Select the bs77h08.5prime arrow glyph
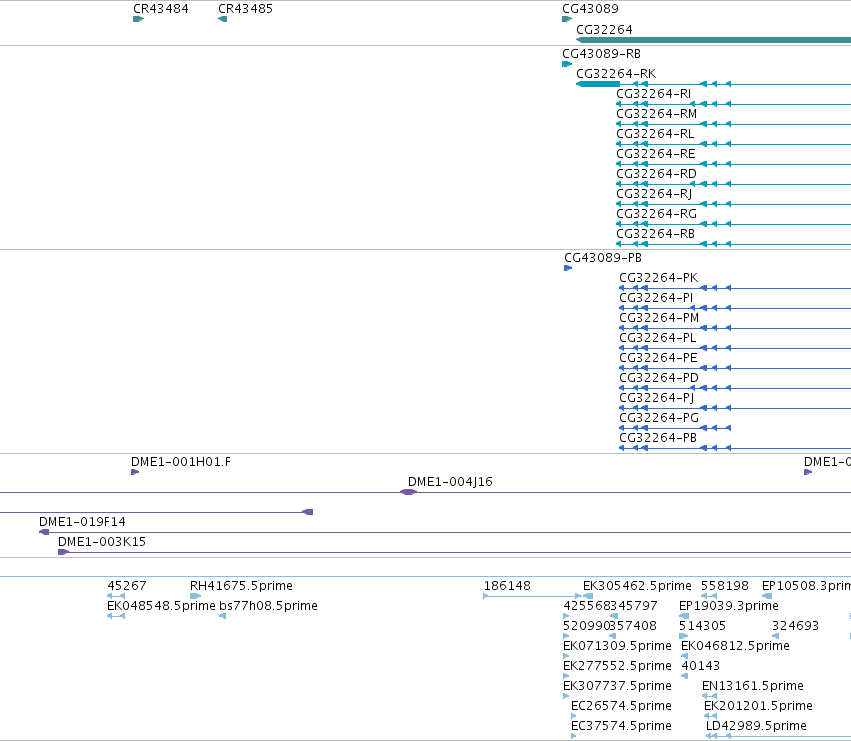The width and height of the screenshot is (851, 741). [x=223, y=616]
